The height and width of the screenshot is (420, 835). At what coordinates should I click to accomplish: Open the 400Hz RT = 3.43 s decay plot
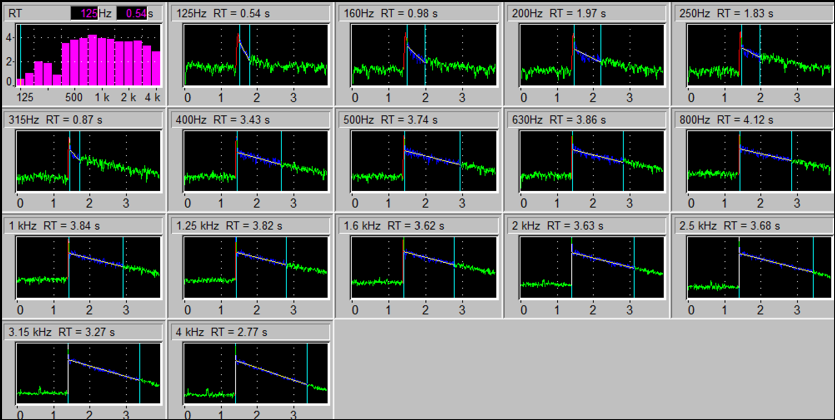(256, 161)
